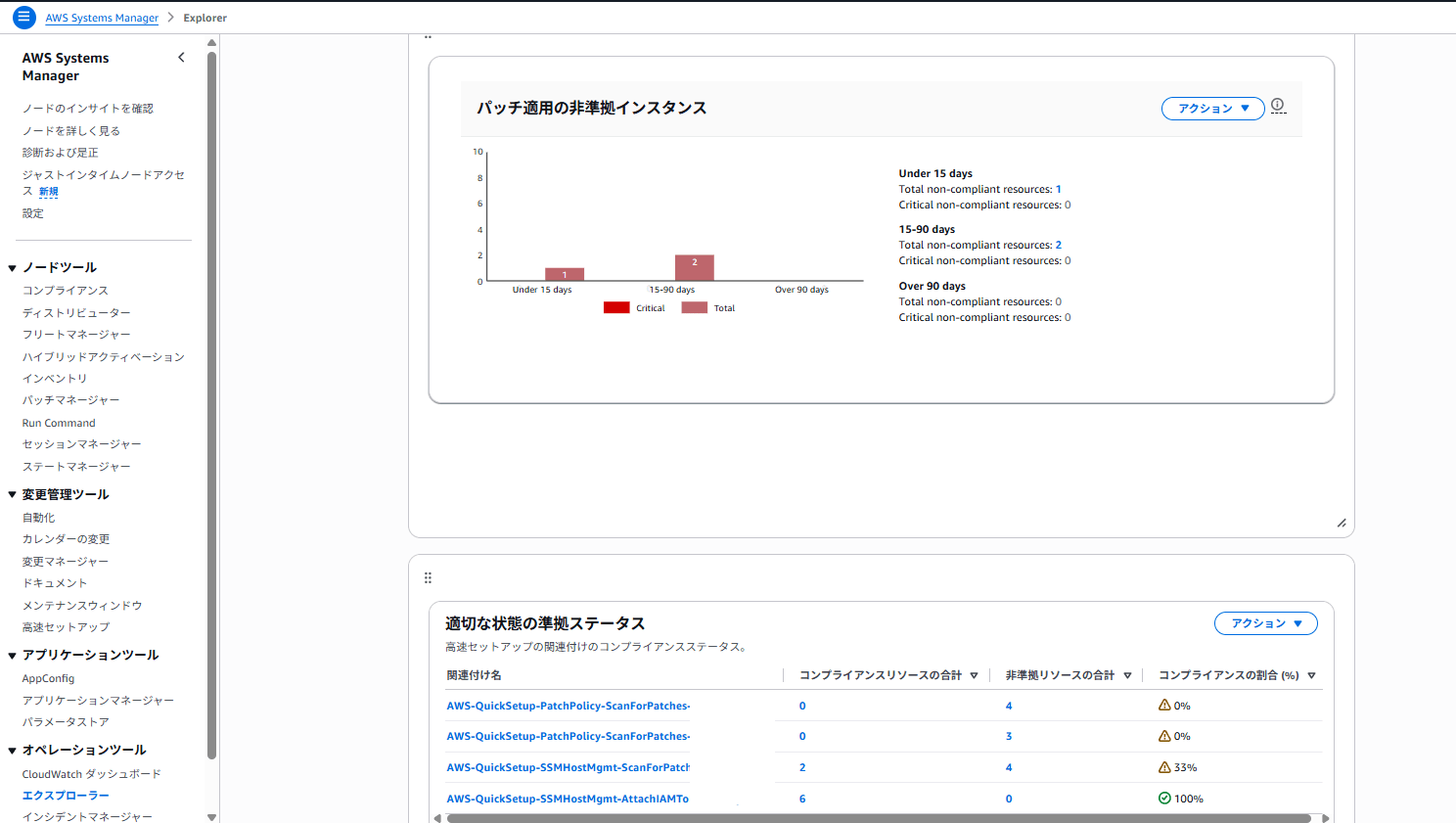Viewport: 1456px width, 823px height.
Task: Click the Total legend color swatch
Action: 695,307
